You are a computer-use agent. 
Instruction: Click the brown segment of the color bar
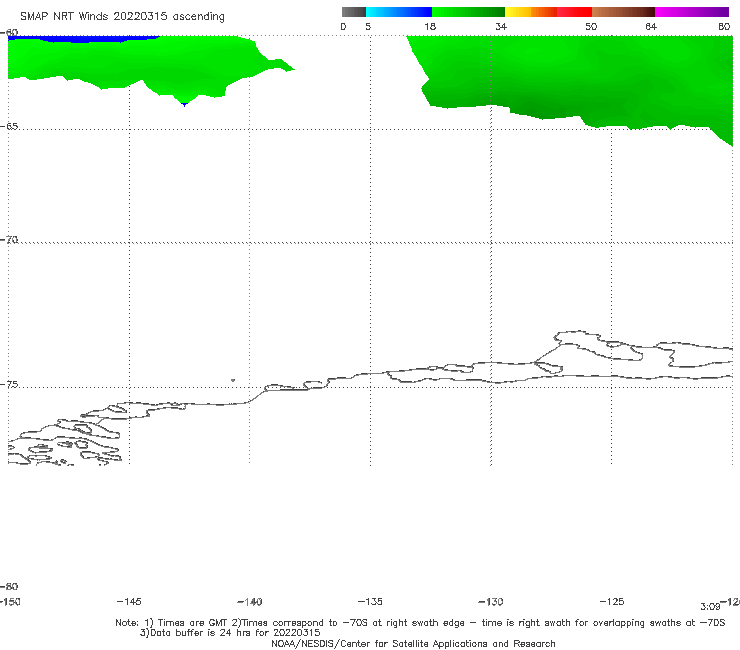pos(623,12)
